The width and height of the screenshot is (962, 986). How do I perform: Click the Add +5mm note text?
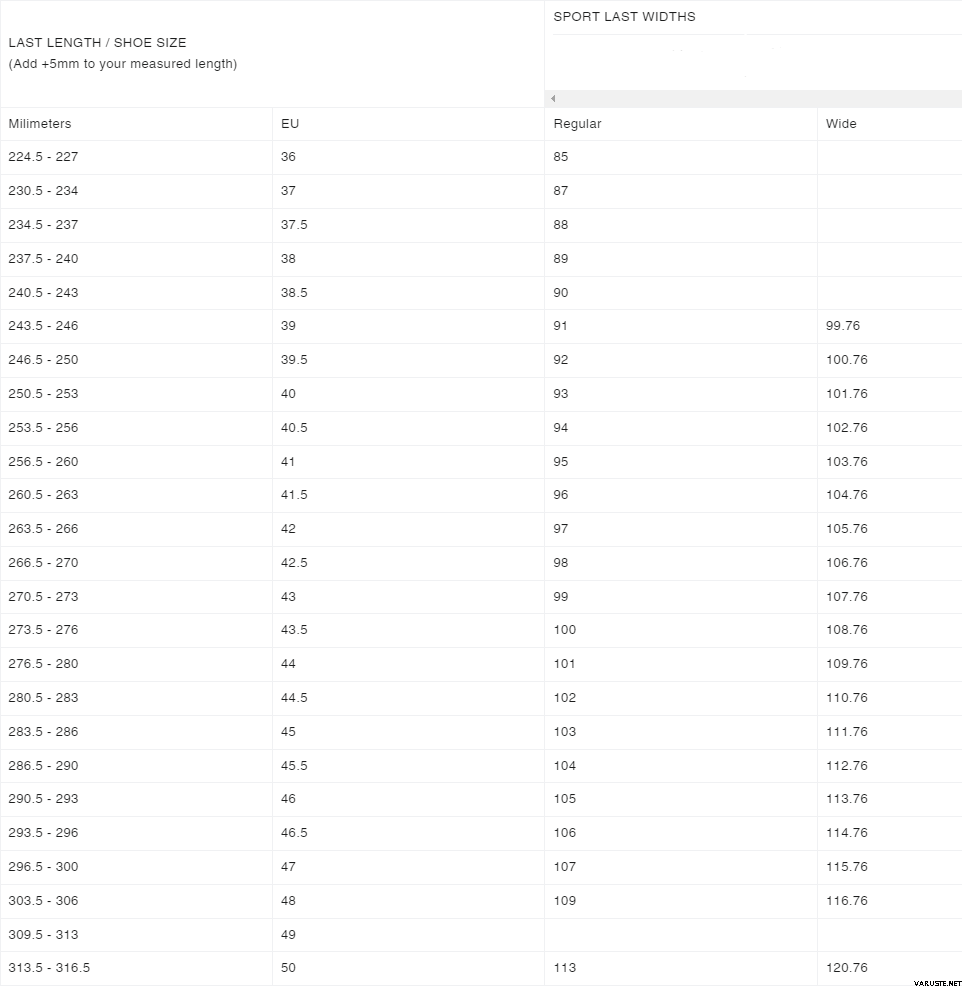(x=122, y=64)
